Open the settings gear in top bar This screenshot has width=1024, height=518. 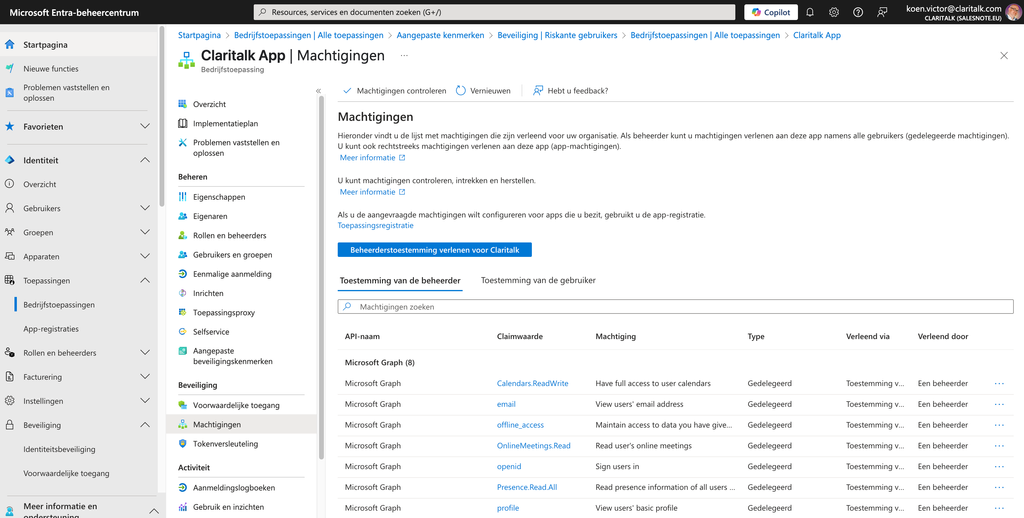(834, 12)
